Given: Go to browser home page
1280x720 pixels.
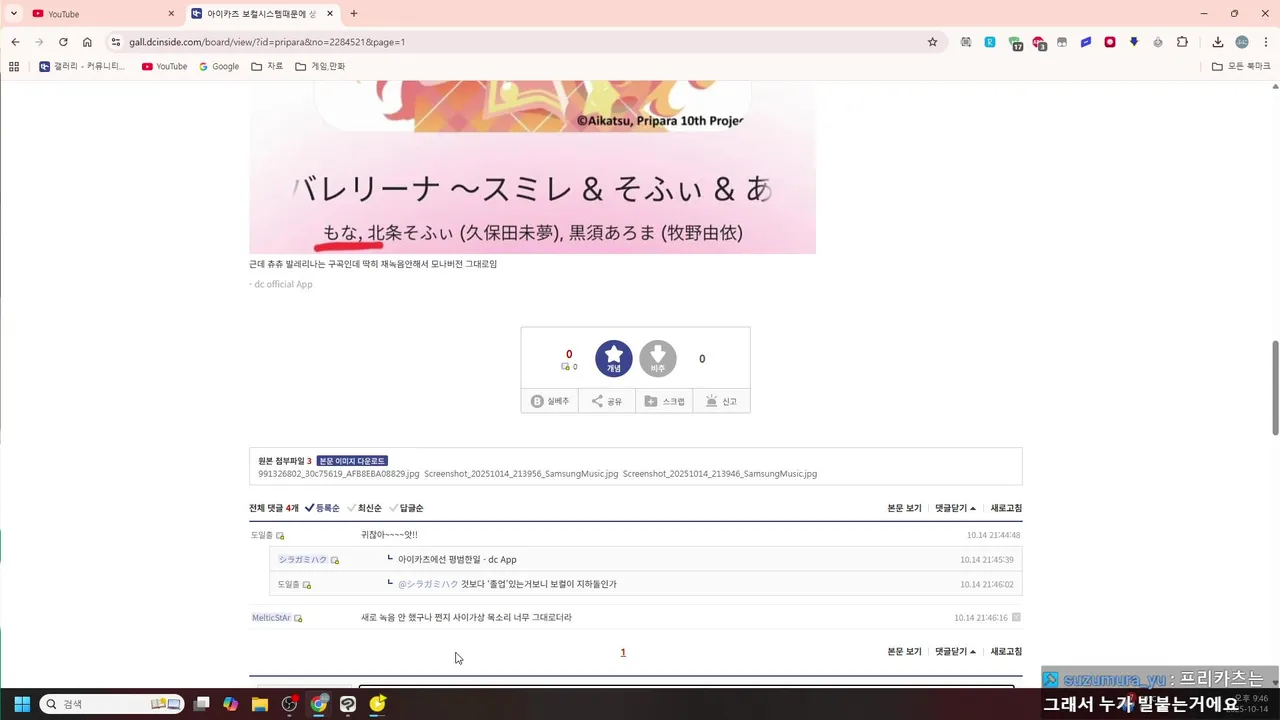Looking at the screenshot, I should click(87, 42).
